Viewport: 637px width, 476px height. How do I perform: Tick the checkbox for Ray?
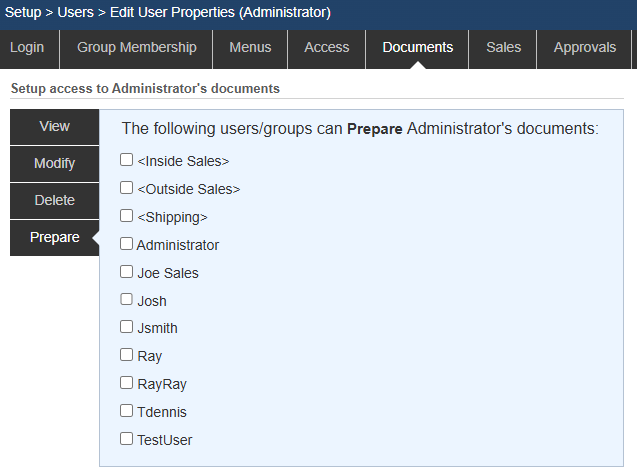click(x=127, y=355)
